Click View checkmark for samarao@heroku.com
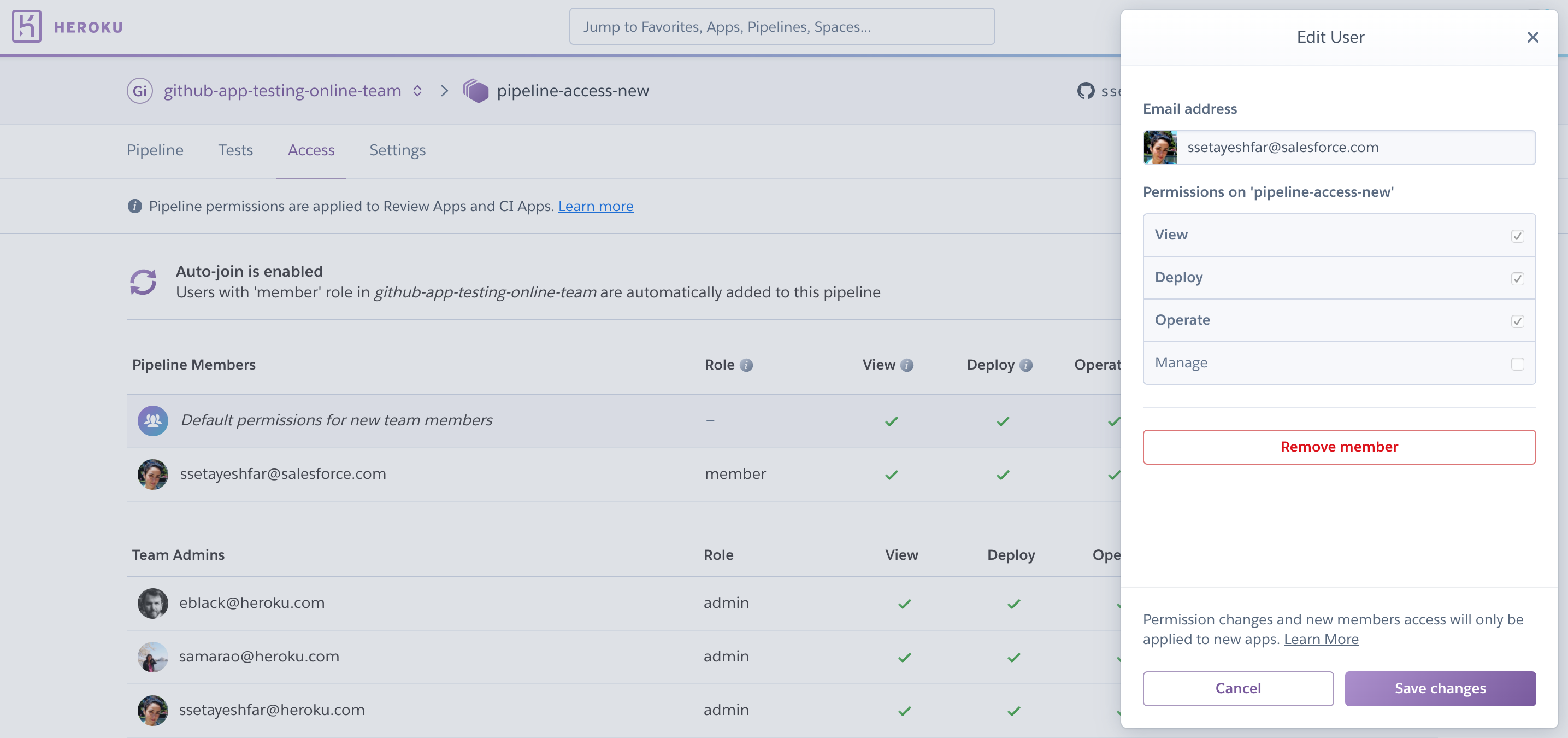 pos(905,658)
